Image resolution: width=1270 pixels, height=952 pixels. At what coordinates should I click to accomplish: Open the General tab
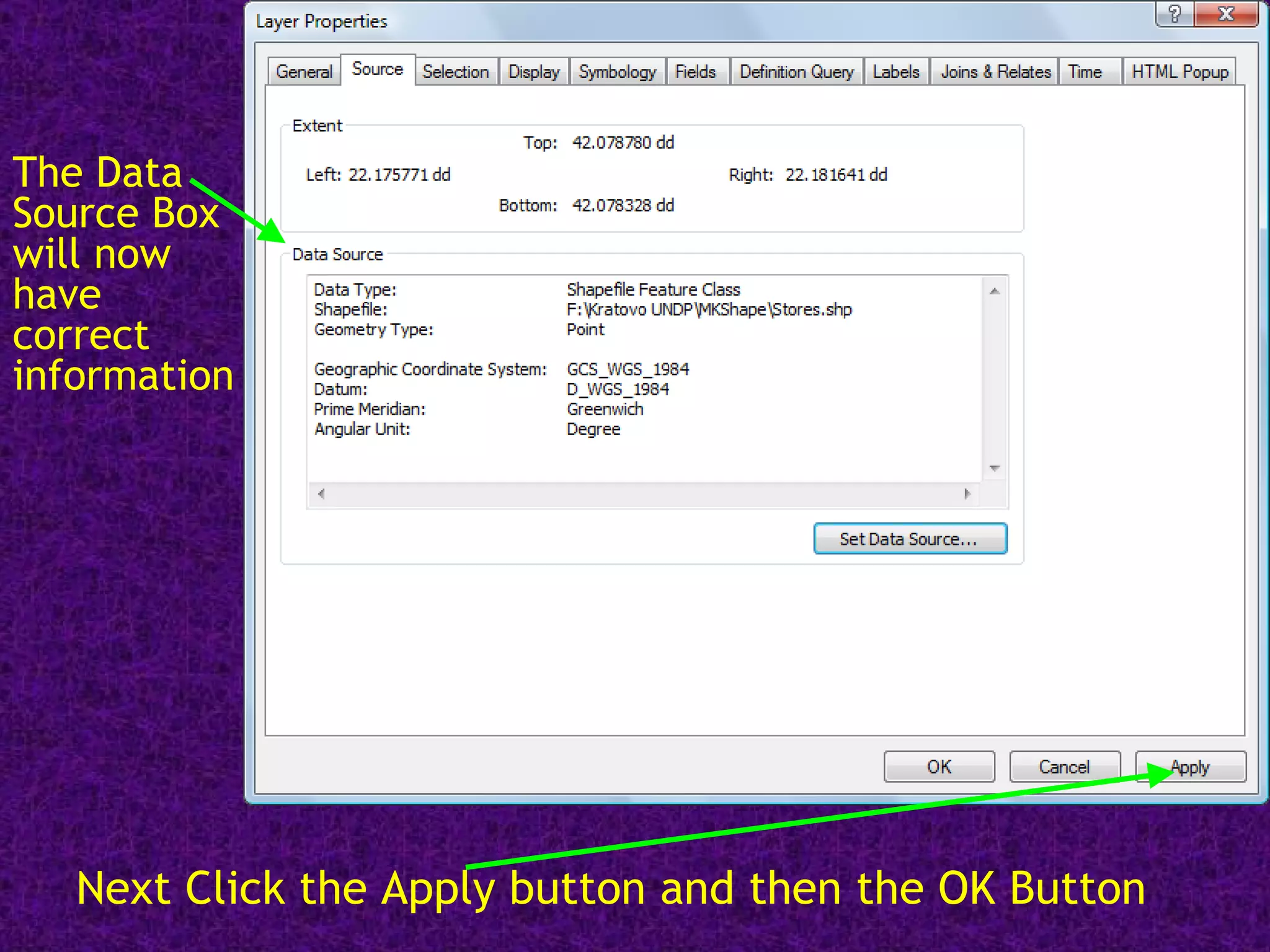[304, 72]
